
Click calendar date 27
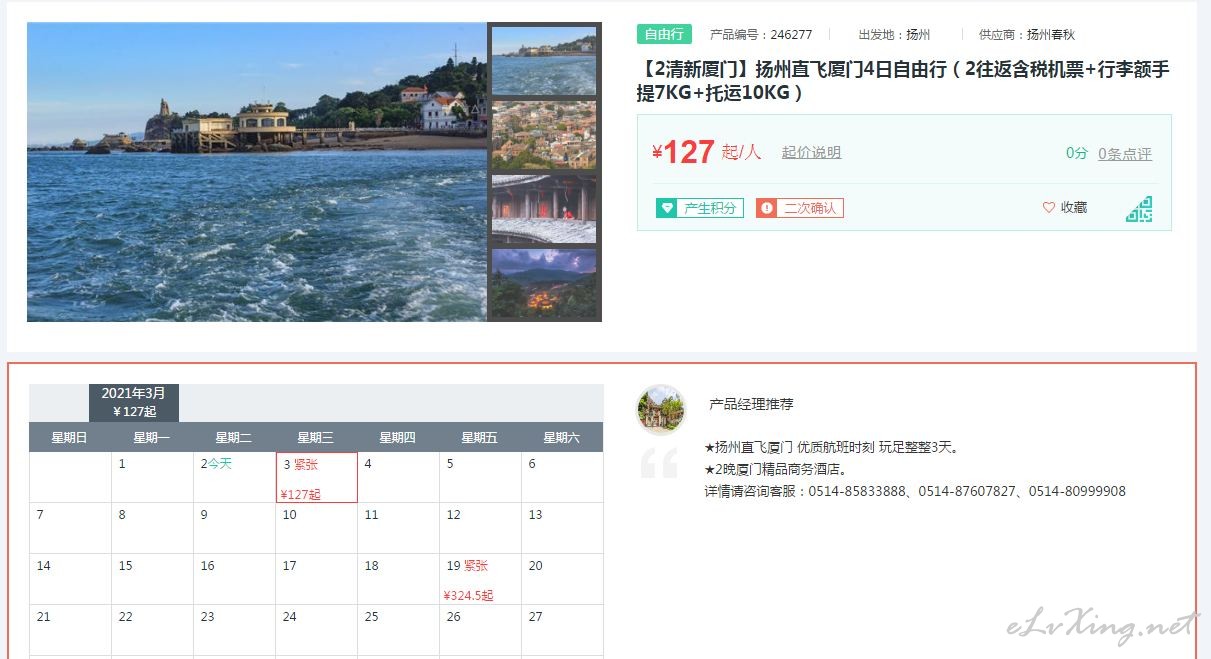[x=563, y=631]
